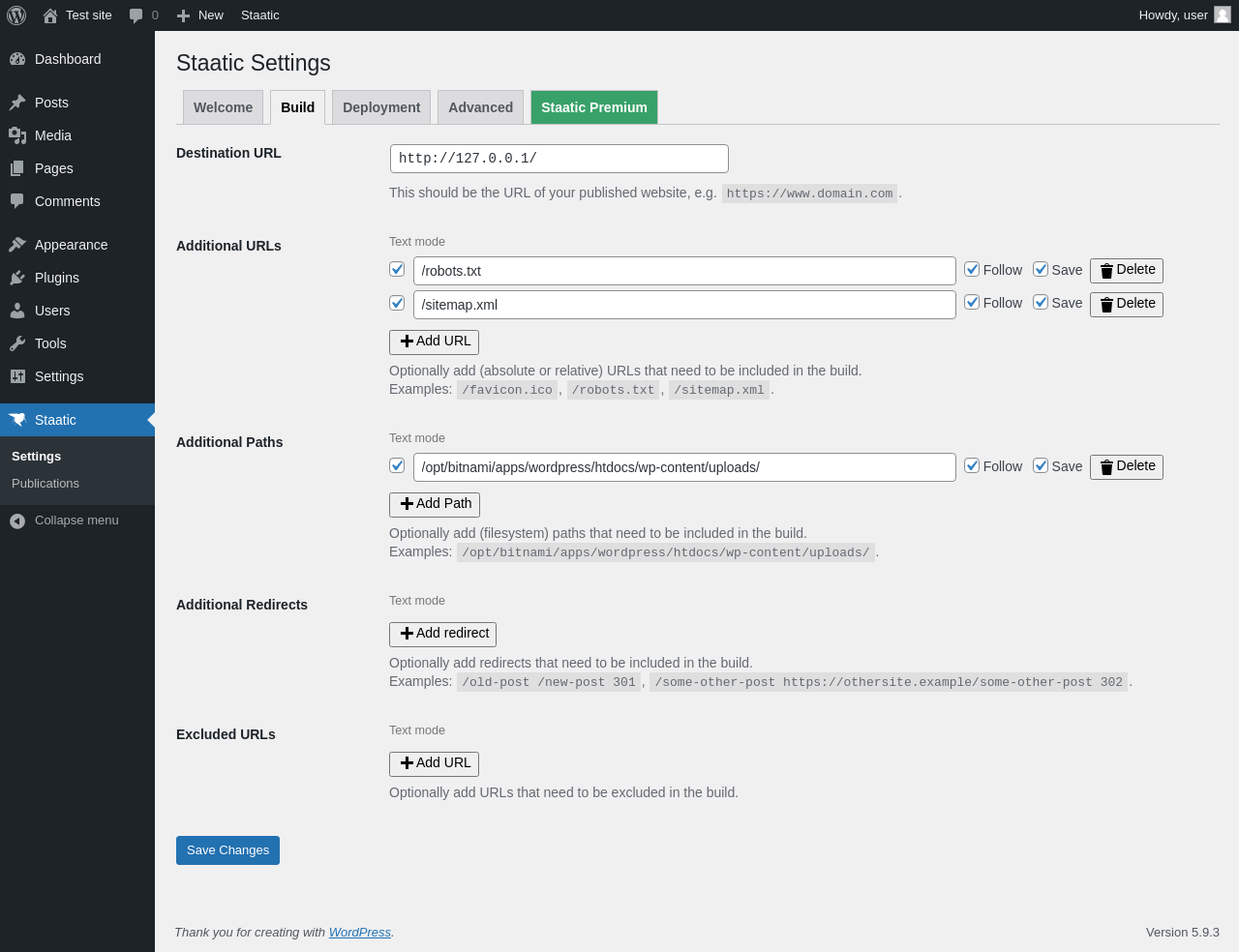Toggle Follow for /sitemap.xml
The image size is (1239, 952).
972,302
